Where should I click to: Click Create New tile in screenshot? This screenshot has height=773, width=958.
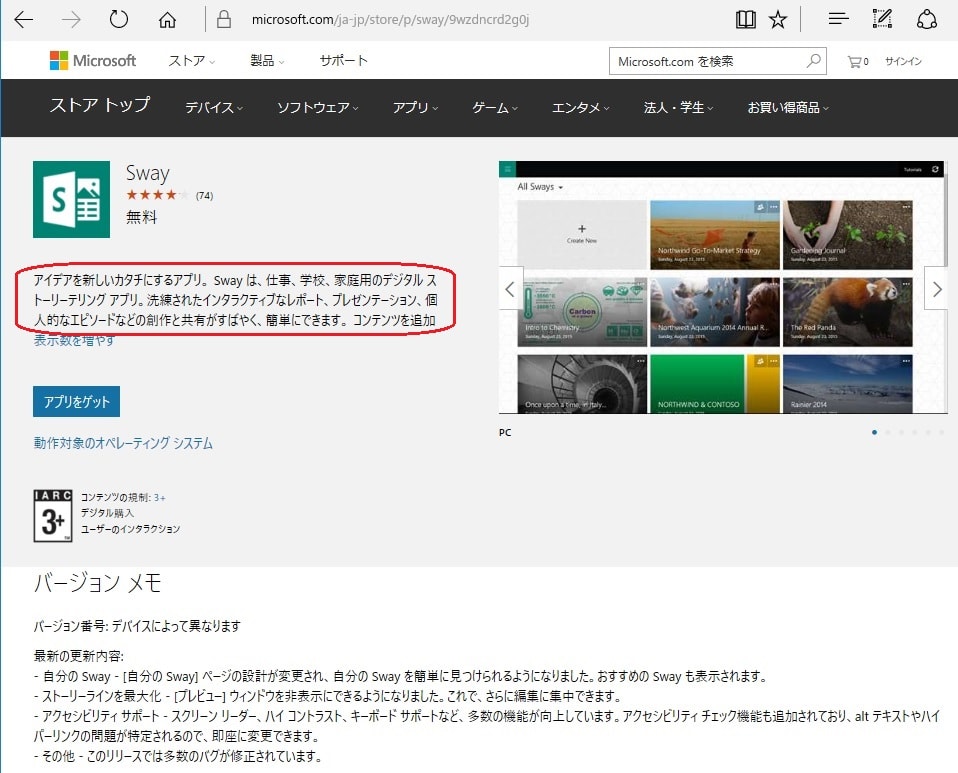point(582,235)
